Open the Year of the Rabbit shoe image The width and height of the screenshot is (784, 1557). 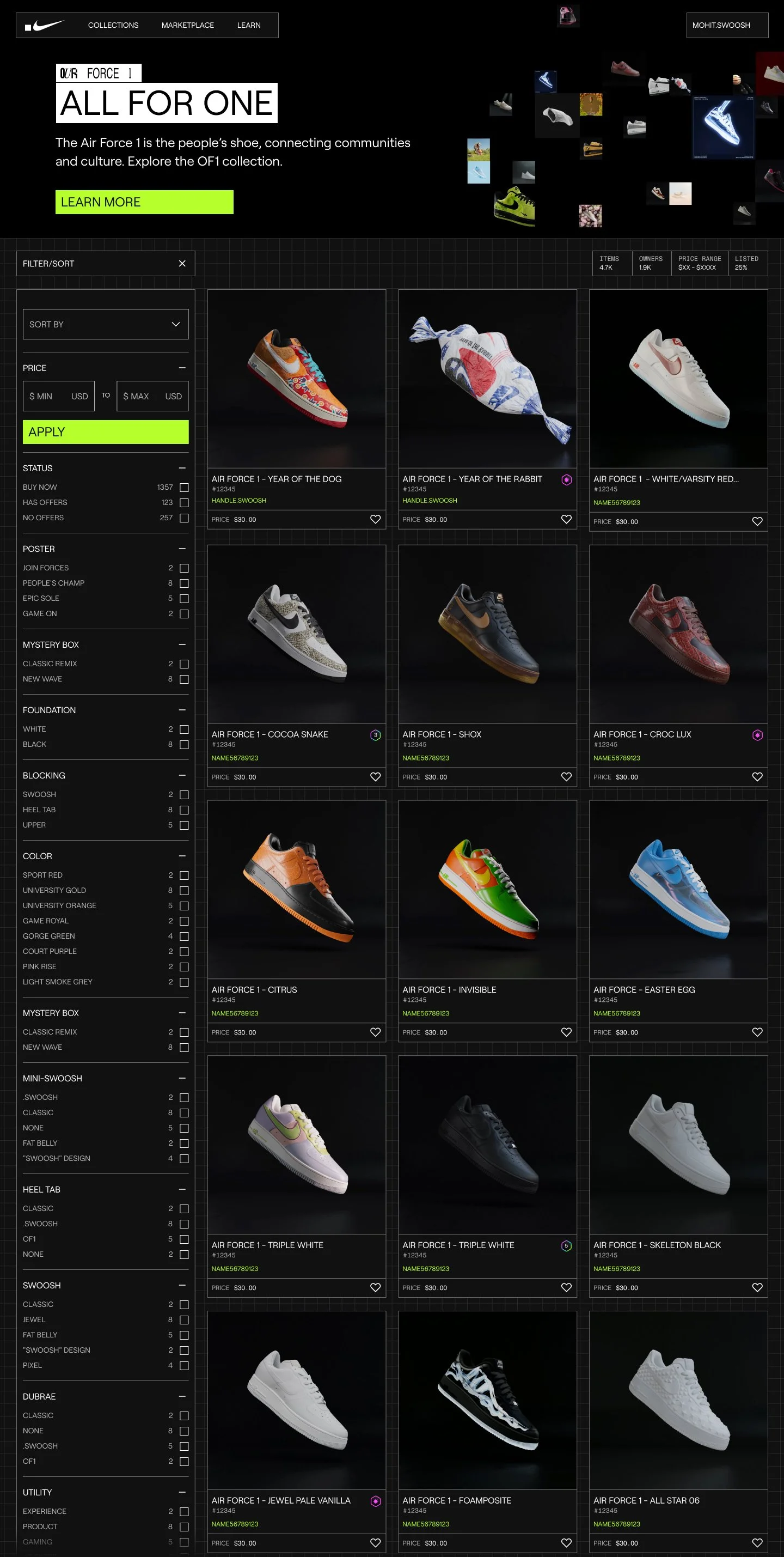click(487, 379)
